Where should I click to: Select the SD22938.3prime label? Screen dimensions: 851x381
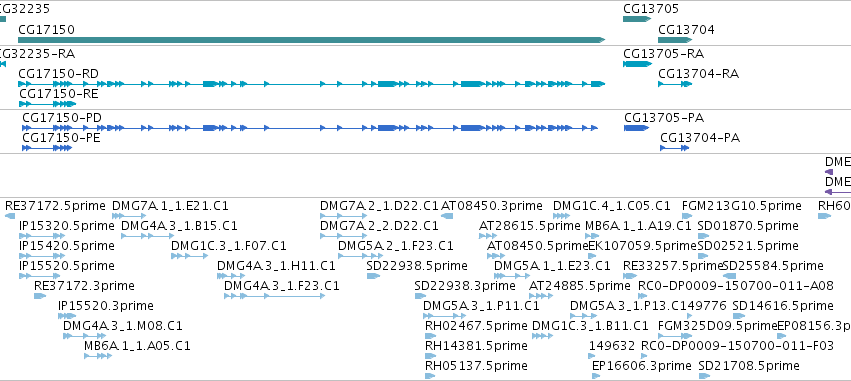pyautogui.click(x=465, y=285)
